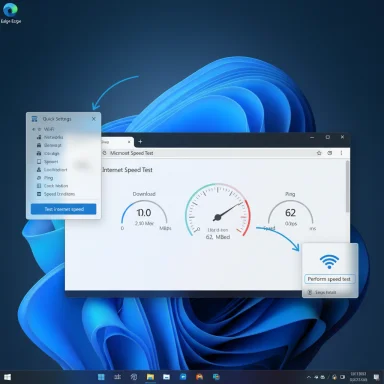Click the Quick Settings panel header icon
The height and width of the screenshot is (384, 384).
tap(34, 119)
